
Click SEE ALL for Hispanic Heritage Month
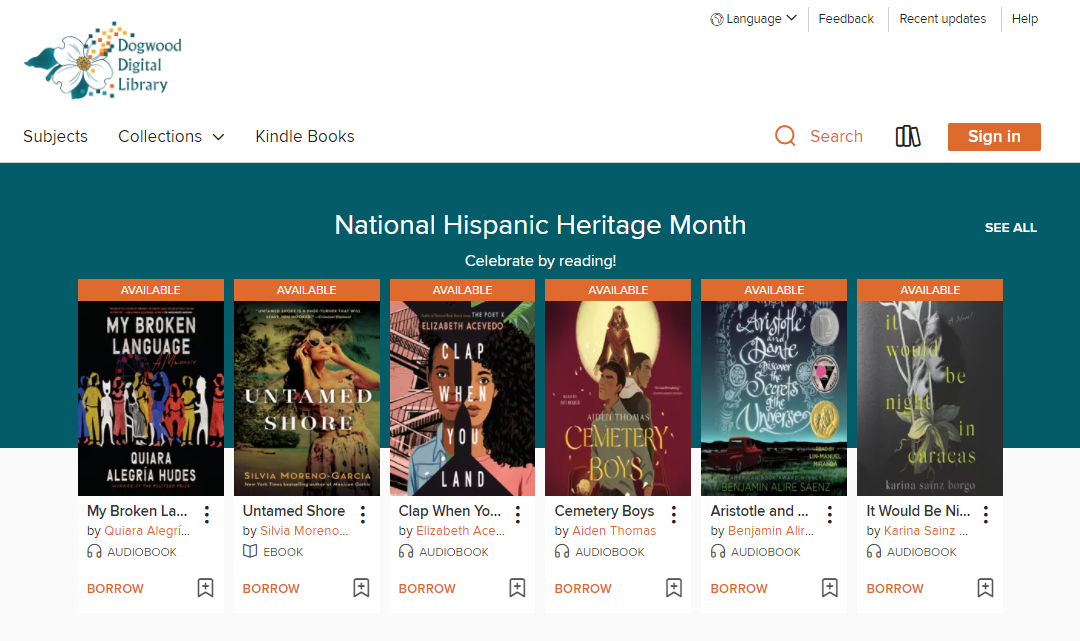coord(1010,228)
